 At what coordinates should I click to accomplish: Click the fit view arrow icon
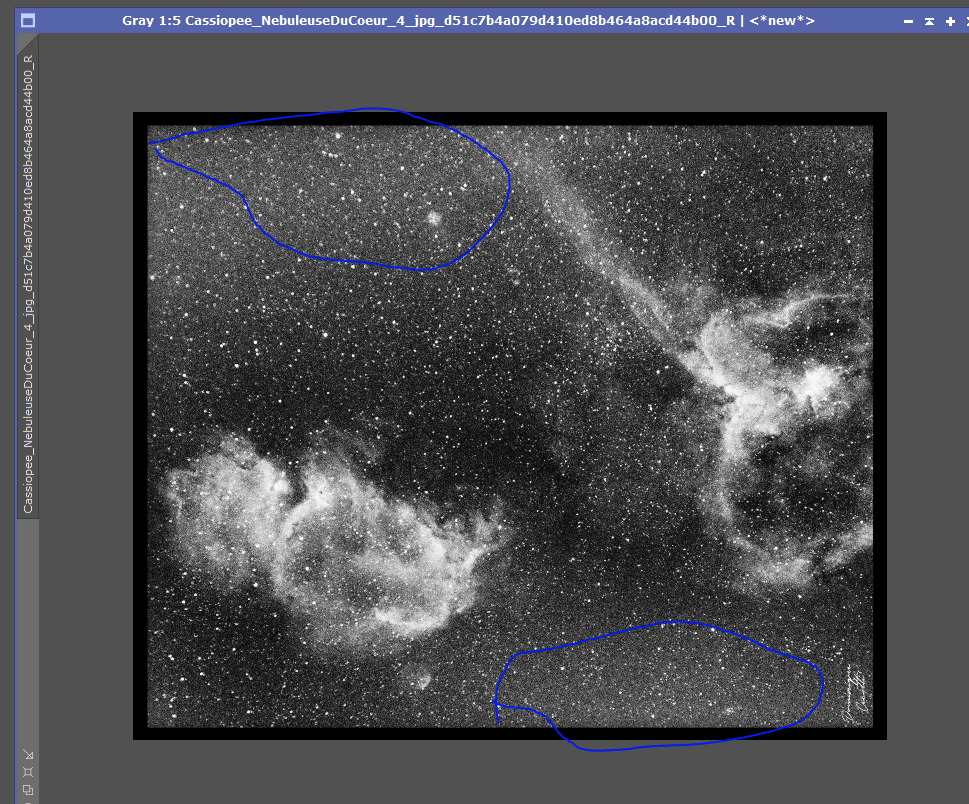pos(28,755)
